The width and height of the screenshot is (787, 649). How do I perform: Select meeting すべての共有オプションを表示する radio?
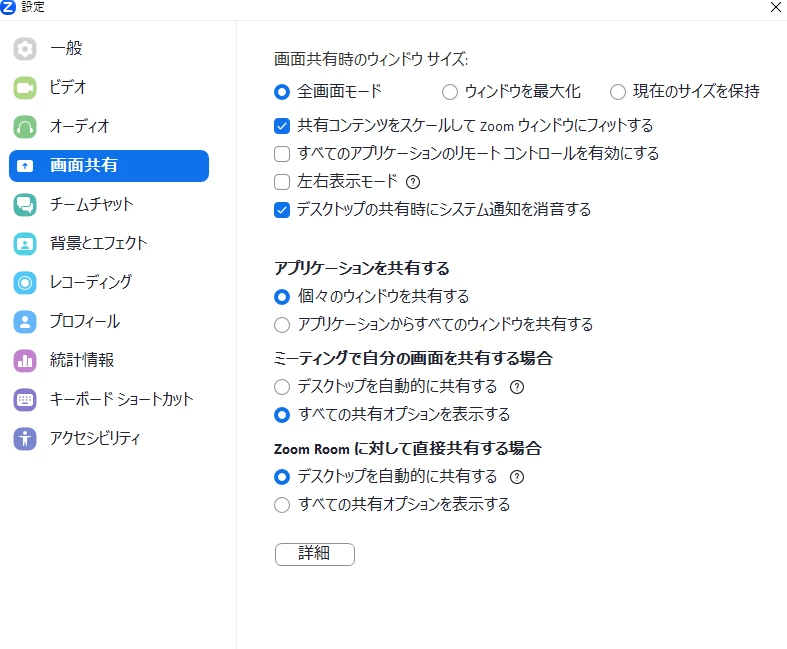[282, 415]
